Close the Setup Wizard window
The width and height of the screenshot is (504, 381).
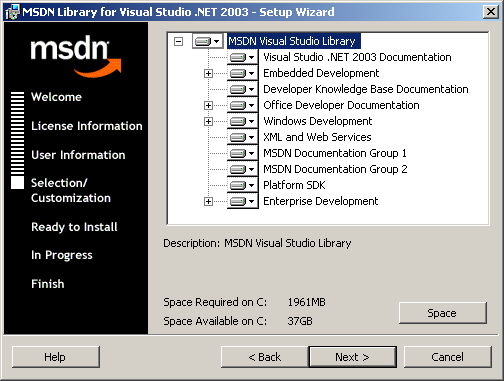tap(490, 12)
